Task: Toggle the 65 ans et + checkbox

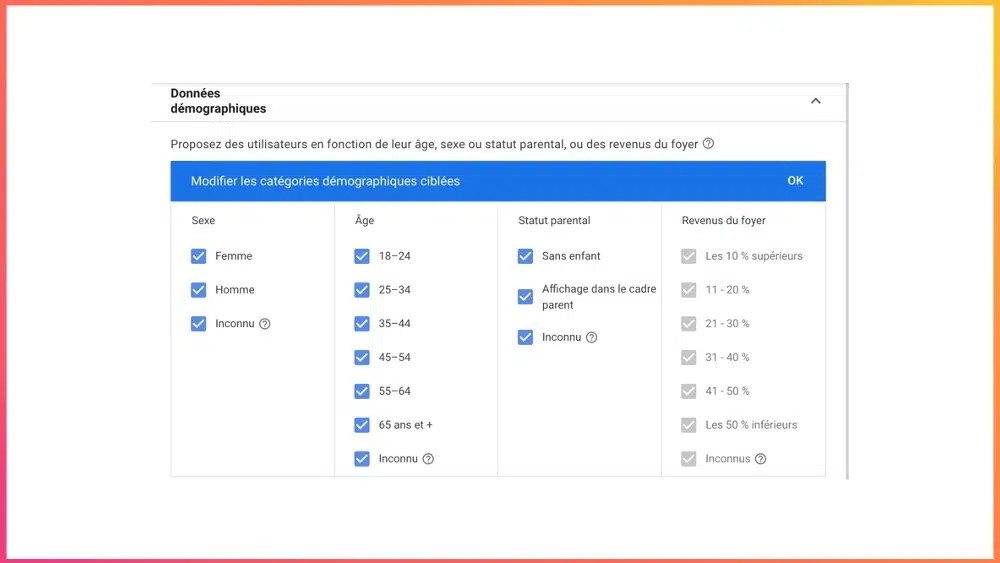Action: coord(362,425)
